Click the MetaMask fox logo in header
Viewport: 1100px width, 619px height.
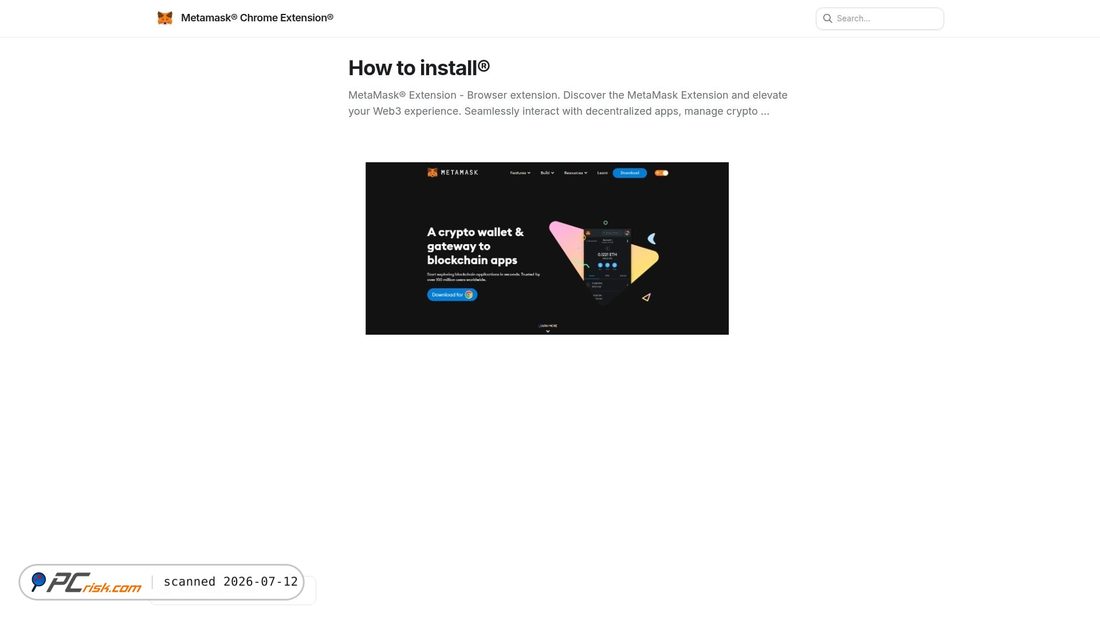165,18
